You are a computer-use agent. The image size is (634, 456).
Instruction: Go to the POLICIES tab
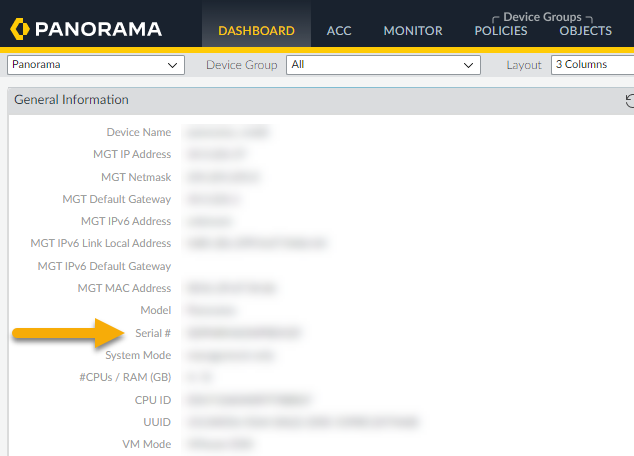[501, 31]
